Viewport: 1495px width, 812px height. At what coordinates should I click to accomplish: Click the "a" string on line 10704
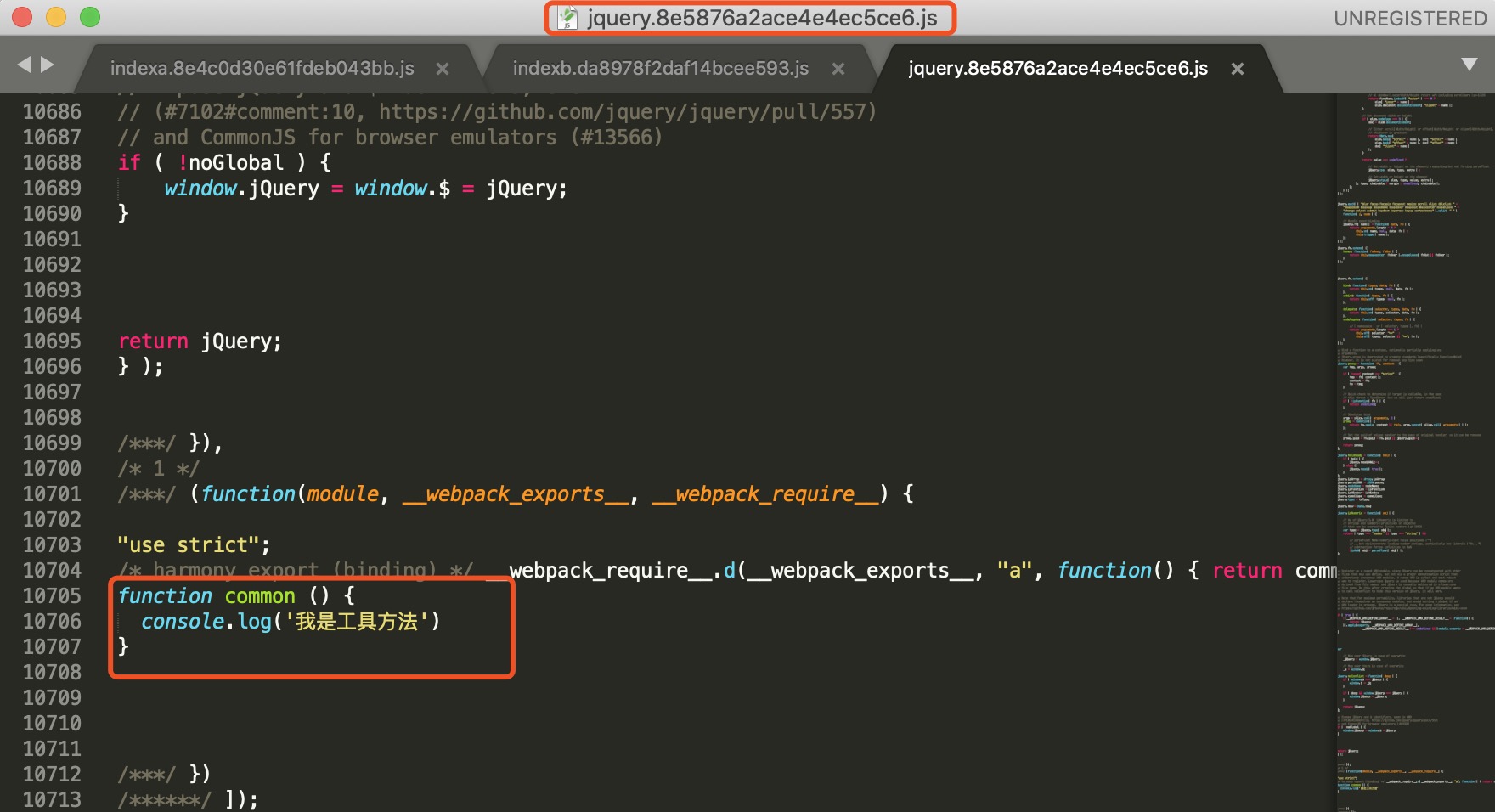coord(1014,570)
